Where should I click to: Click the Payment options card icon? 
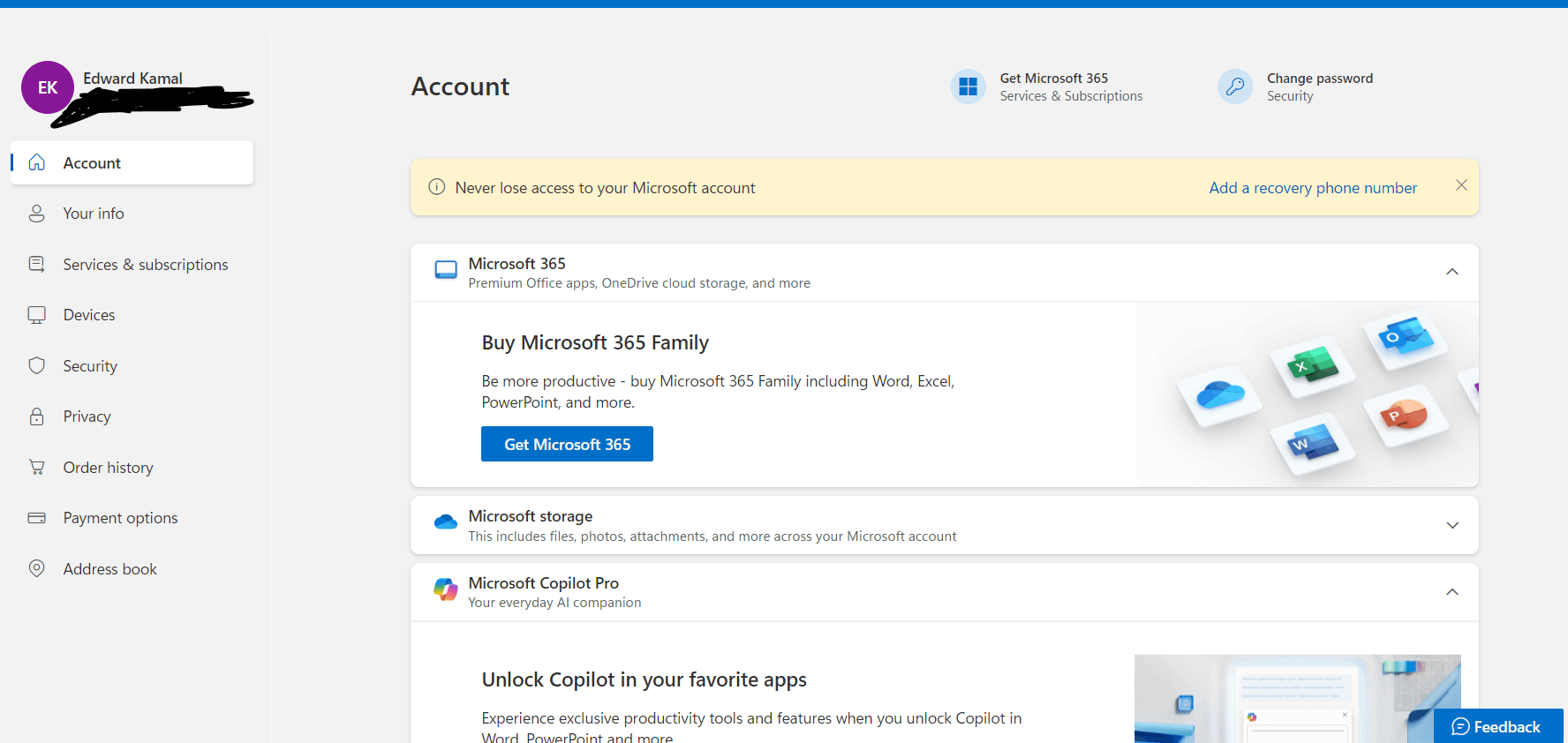(x=36, y=518)
